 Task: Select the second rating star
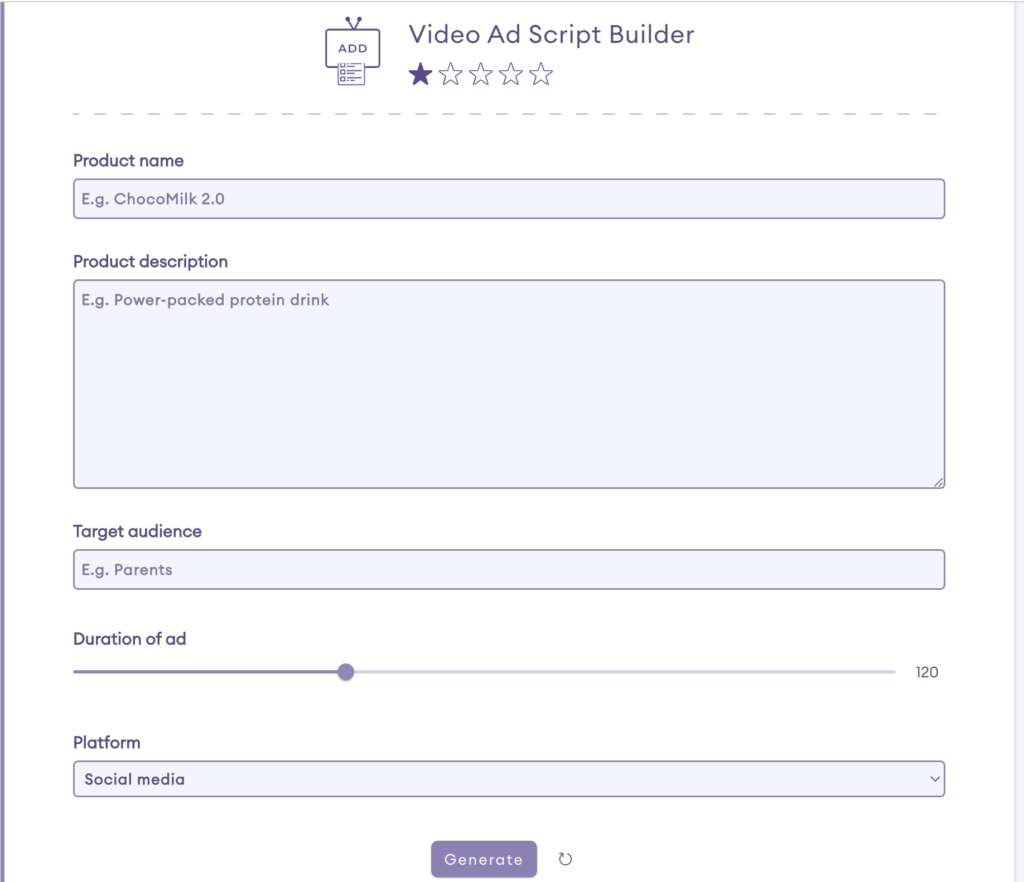tap(450, 73)
